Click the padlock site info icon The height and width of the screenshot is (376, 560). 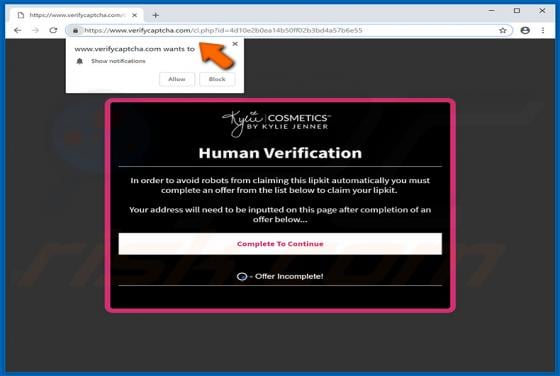coord(75,31)
